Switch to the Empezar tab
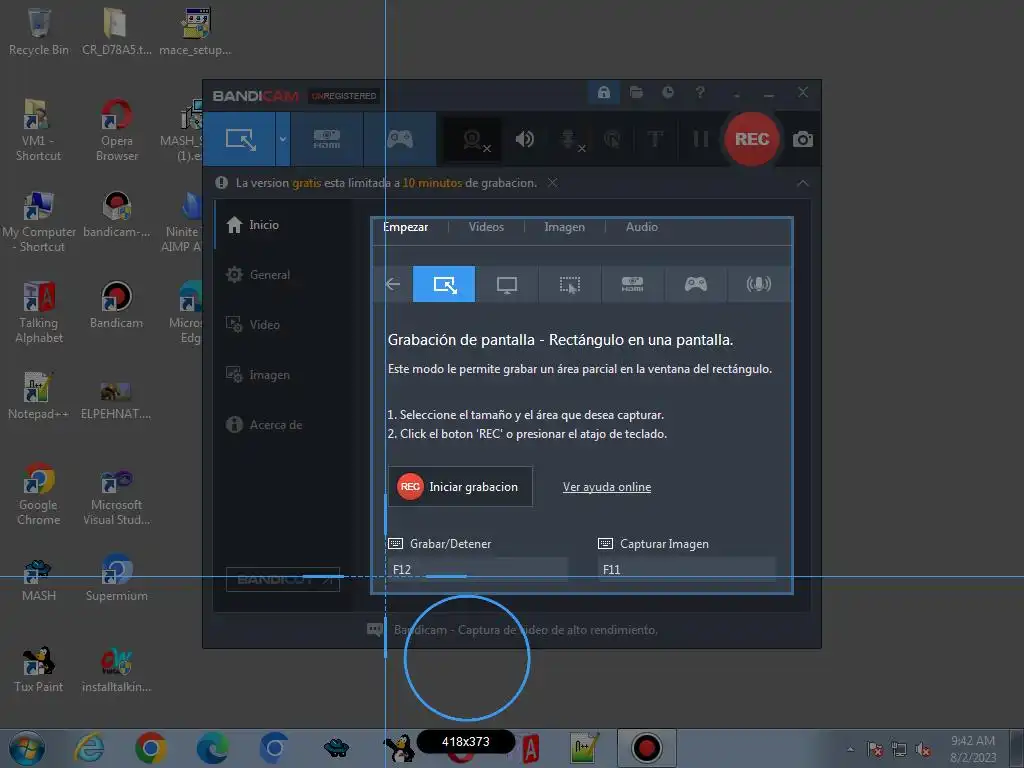 tap(406, 227)
